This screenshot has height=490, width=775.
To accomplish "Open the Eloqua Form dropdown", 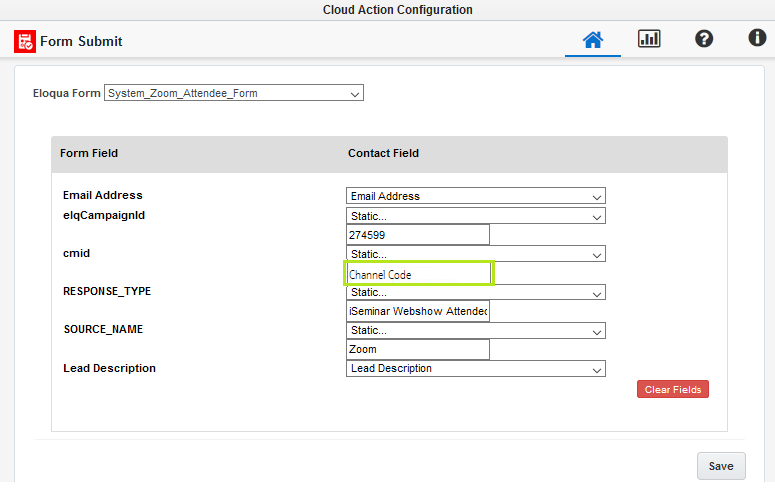I will pos(234,94).
